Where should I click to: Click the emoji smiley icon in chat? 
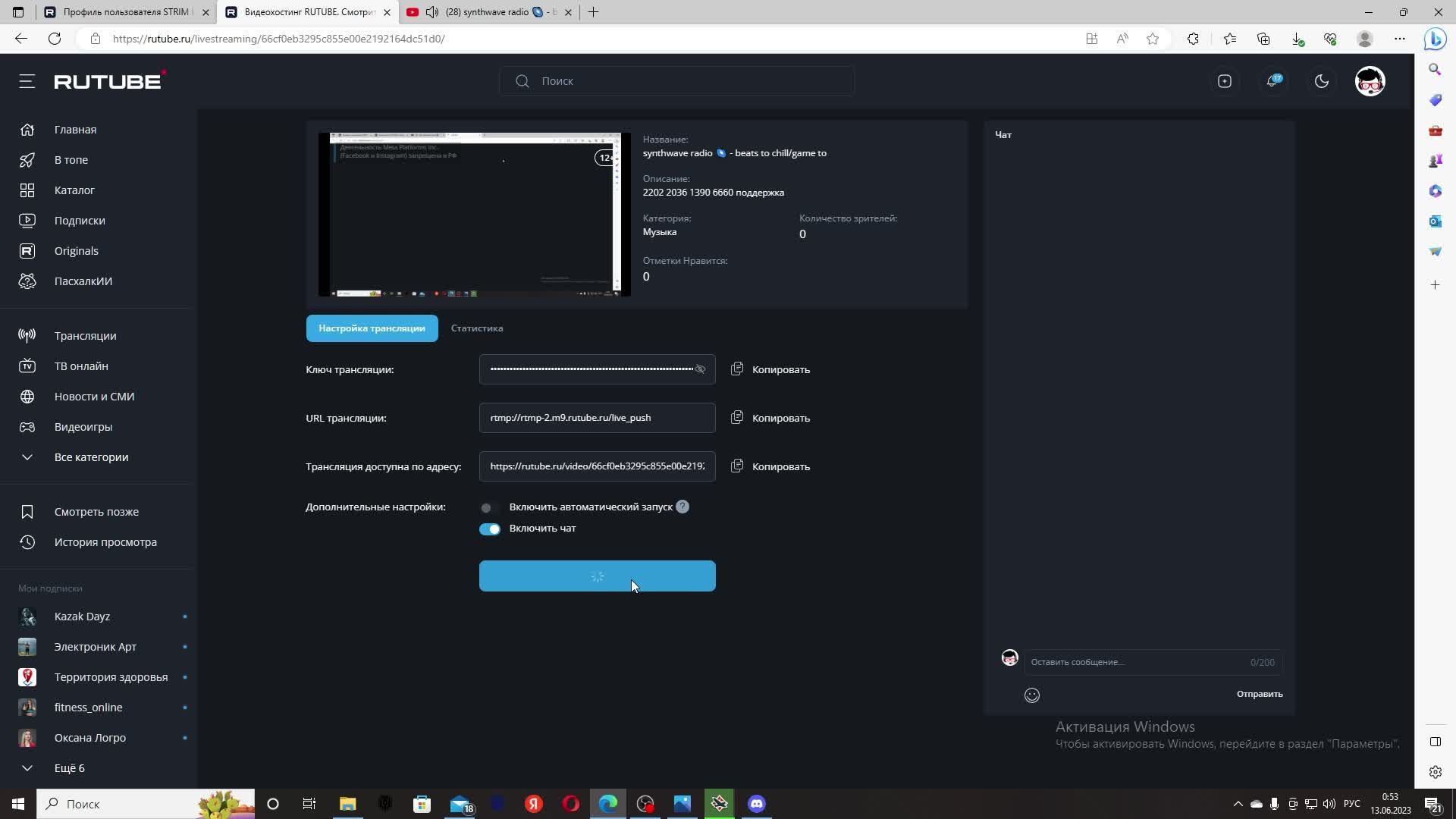(x=1031, y=695)
